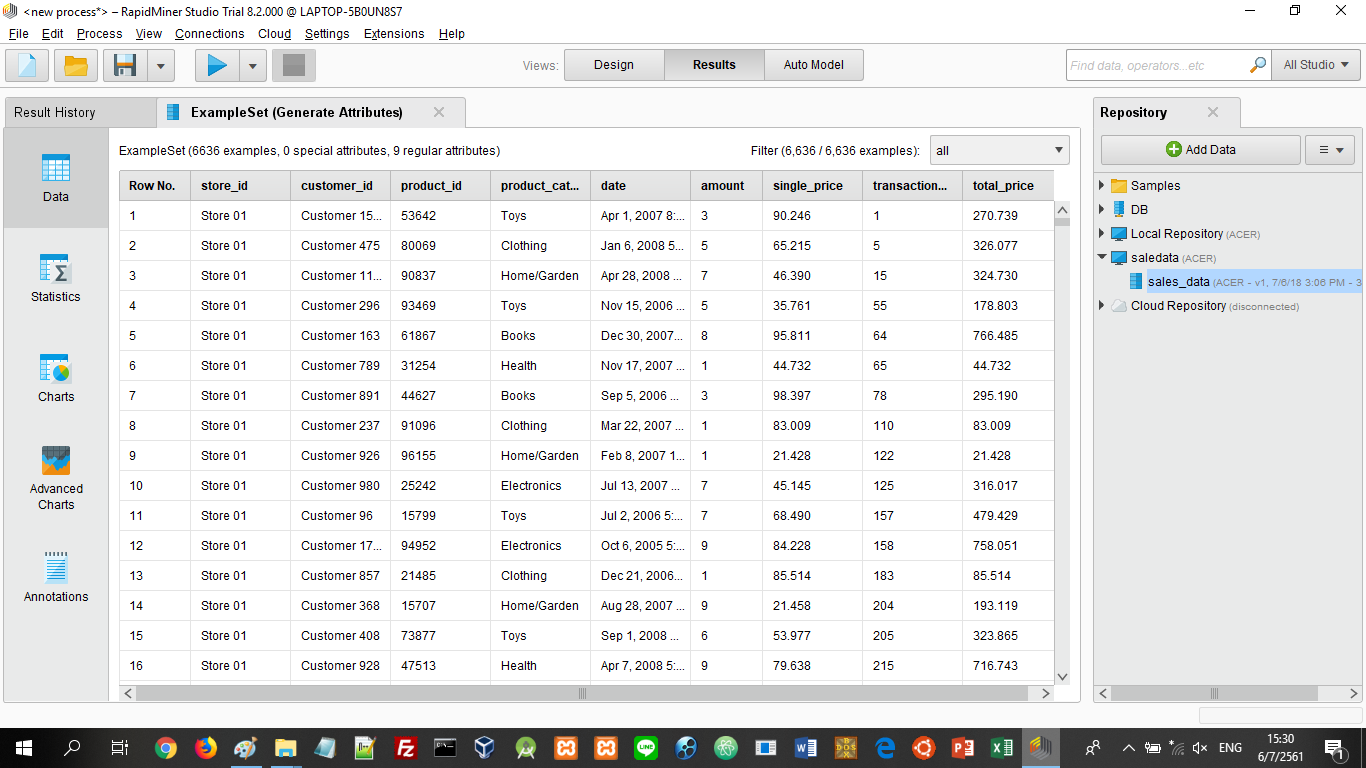Click the Save Process floppy disk icon

(125, 66)
